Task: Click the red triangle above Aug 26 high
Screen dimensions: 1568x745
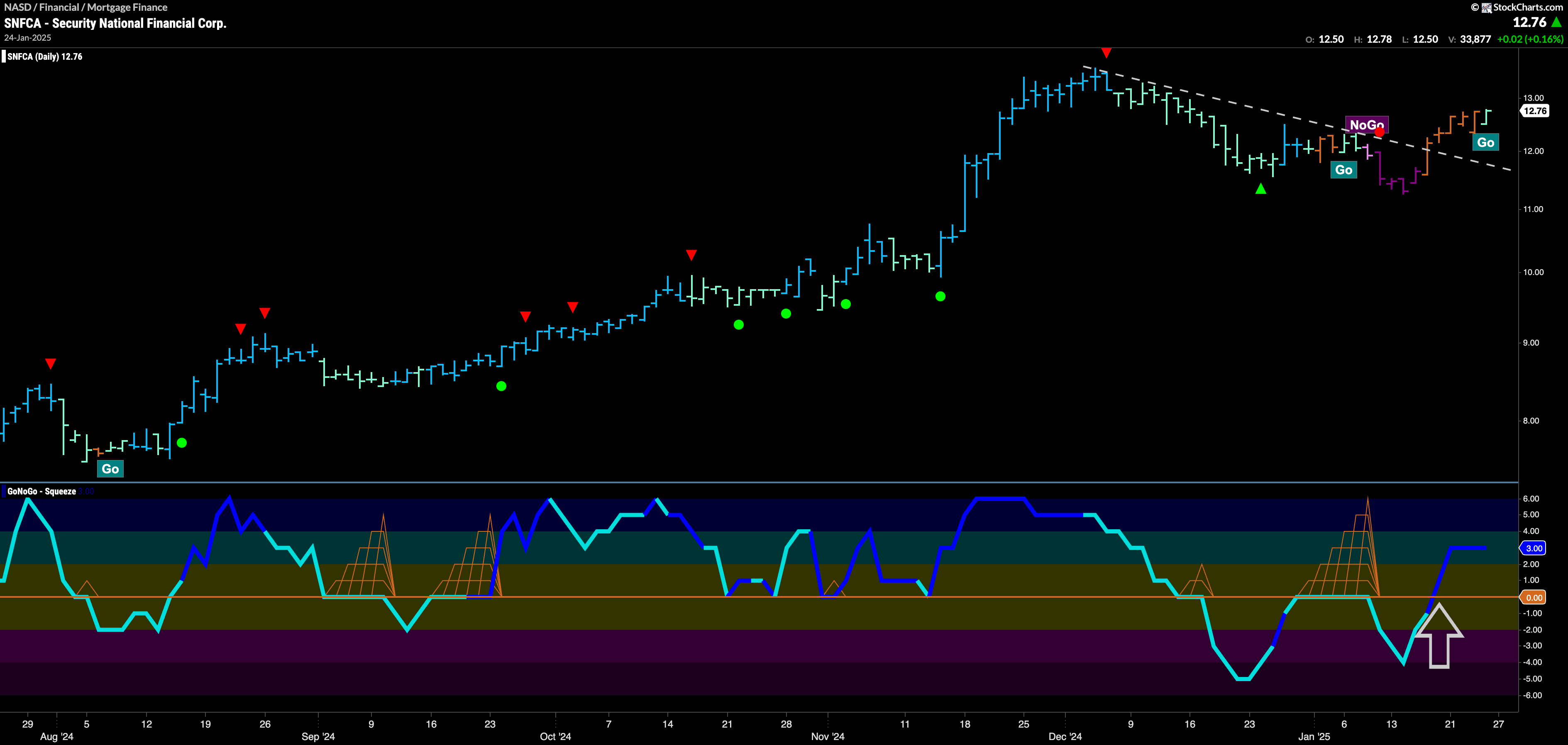Action: click(265, 313)
